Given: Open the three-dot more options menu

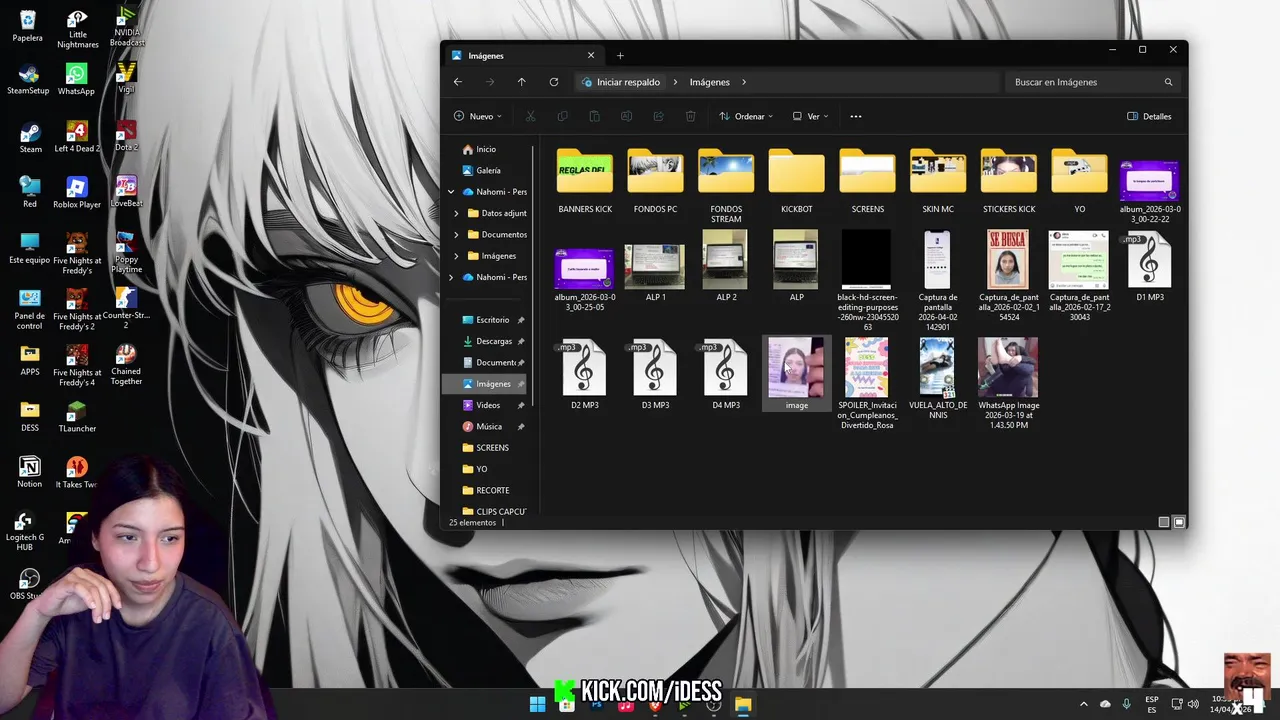Looking at the screenshot, I should coord(856,116).
